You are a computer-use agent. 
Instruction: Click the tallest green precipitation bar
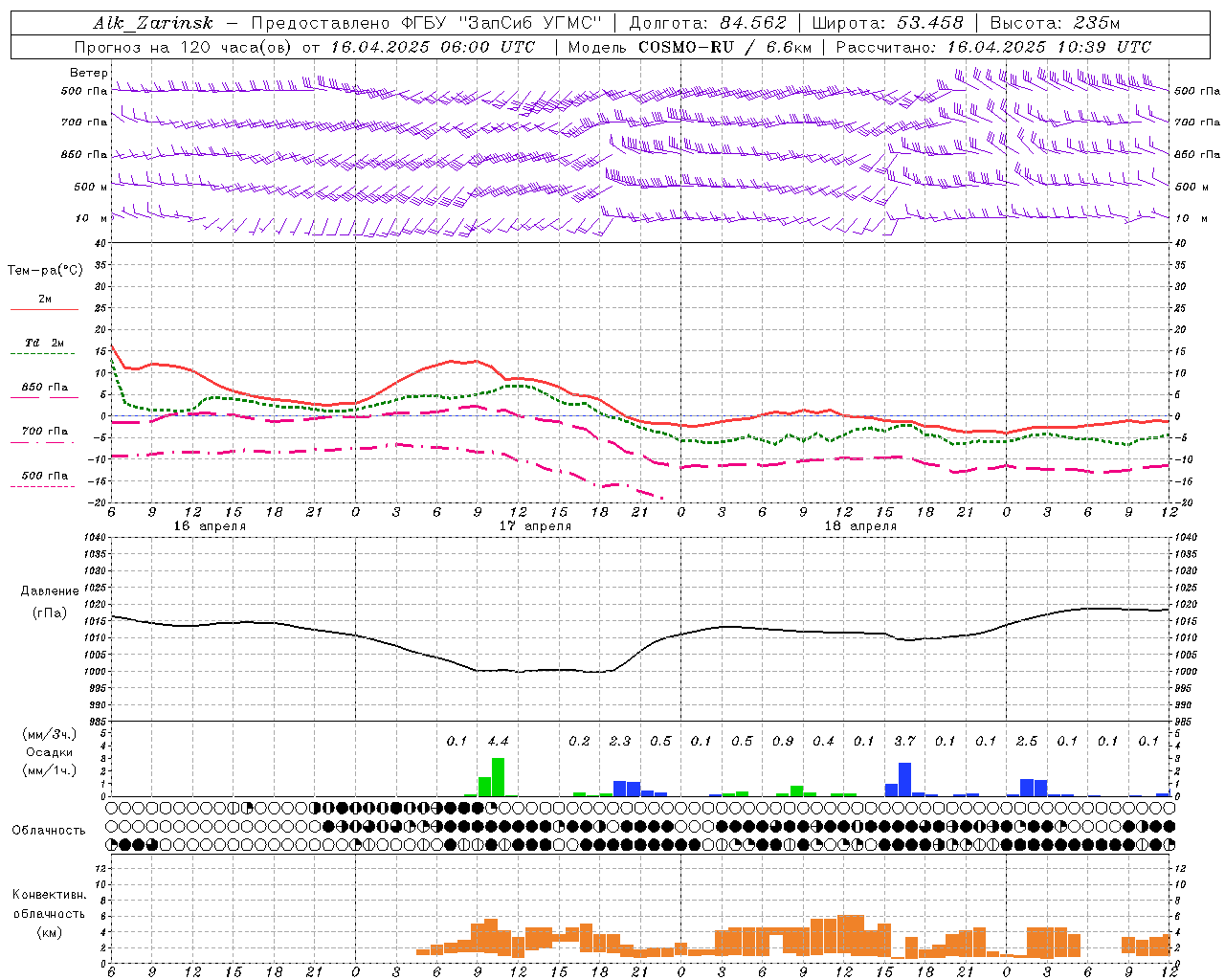[x=498, y=777]
